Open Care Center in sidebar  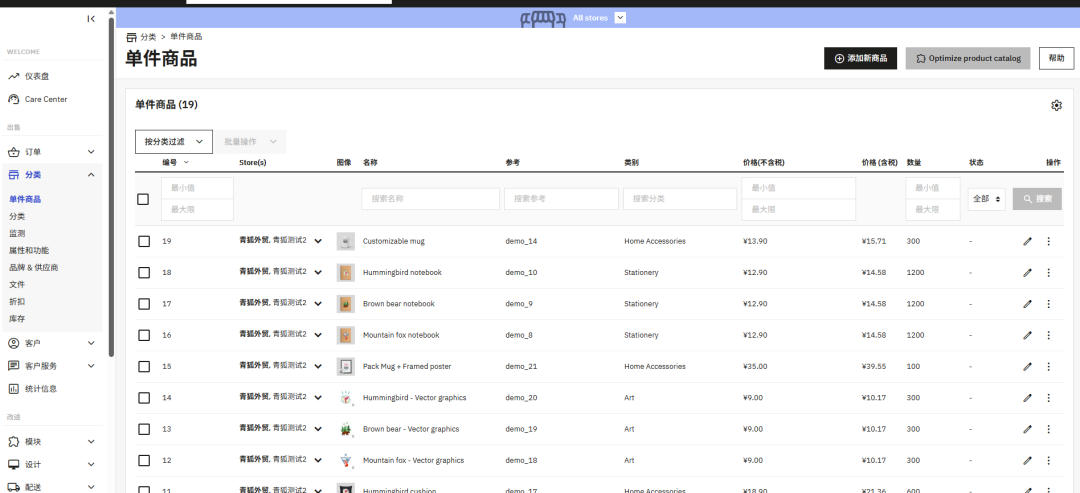46,99
